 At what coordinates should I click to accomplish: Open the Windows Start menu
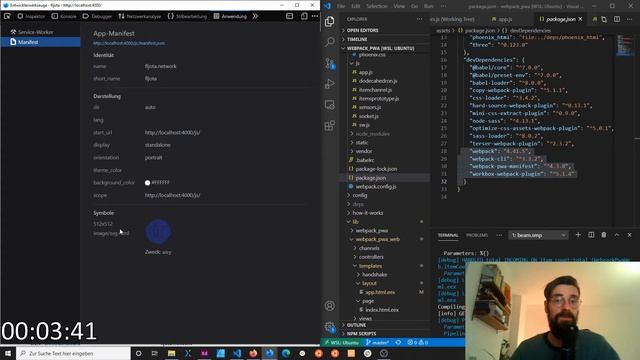[8, 353]
